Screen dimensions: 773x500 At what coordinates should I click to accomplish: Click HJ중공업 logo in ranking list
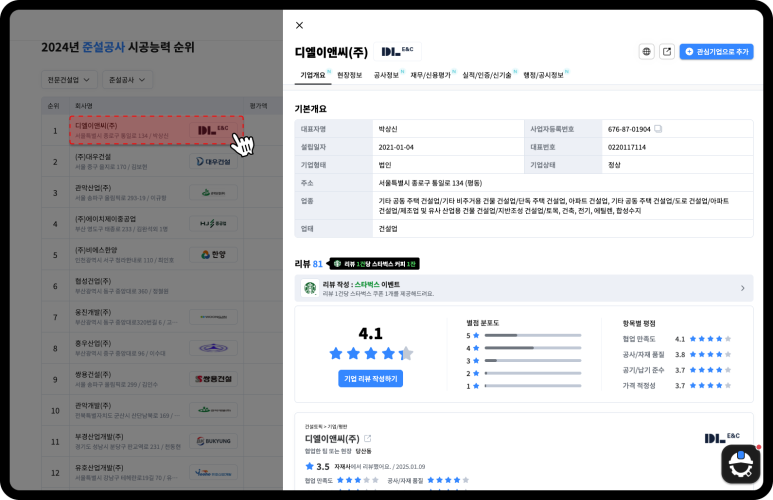click(213, 223)
